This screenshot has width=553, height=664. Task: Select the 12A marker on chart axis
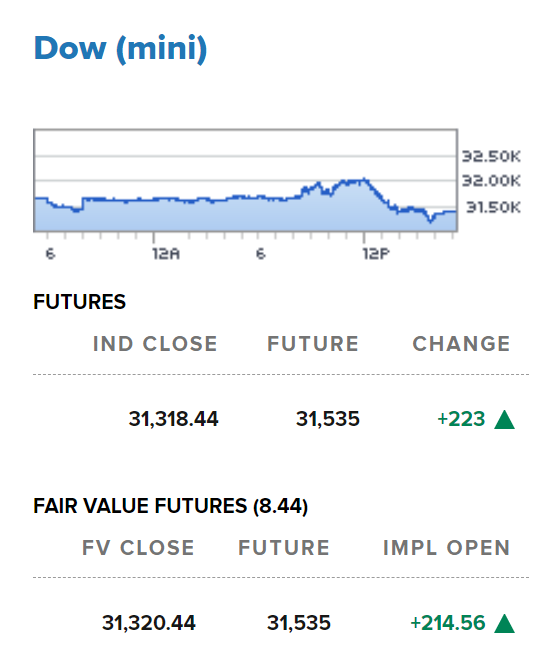pos(166,254)
